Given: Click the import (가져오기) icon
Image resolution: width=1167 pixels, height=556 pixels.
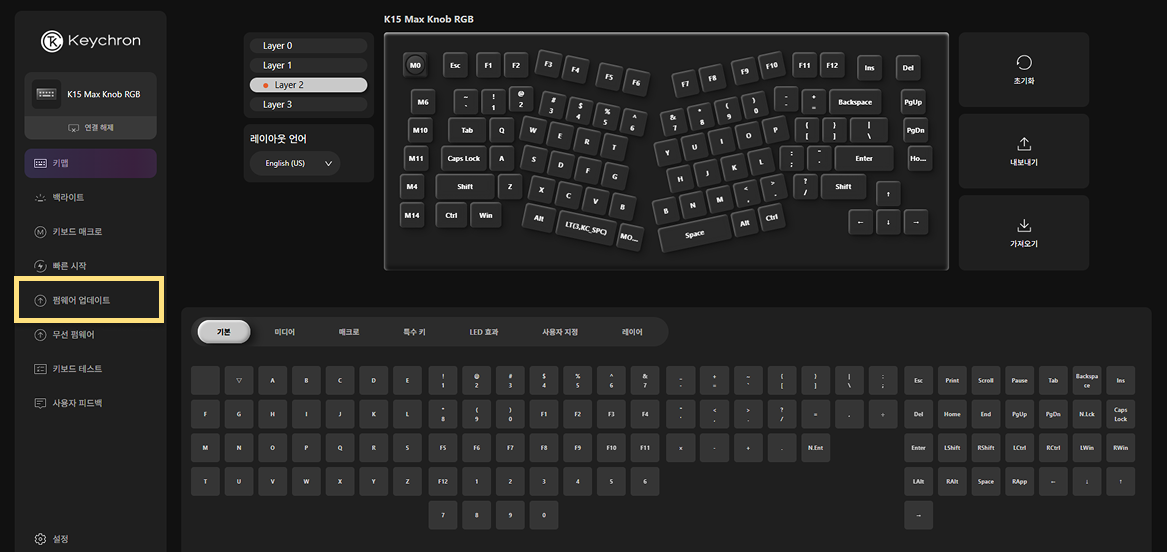Looking at the screenshot, I should (x=1023, y=225).
